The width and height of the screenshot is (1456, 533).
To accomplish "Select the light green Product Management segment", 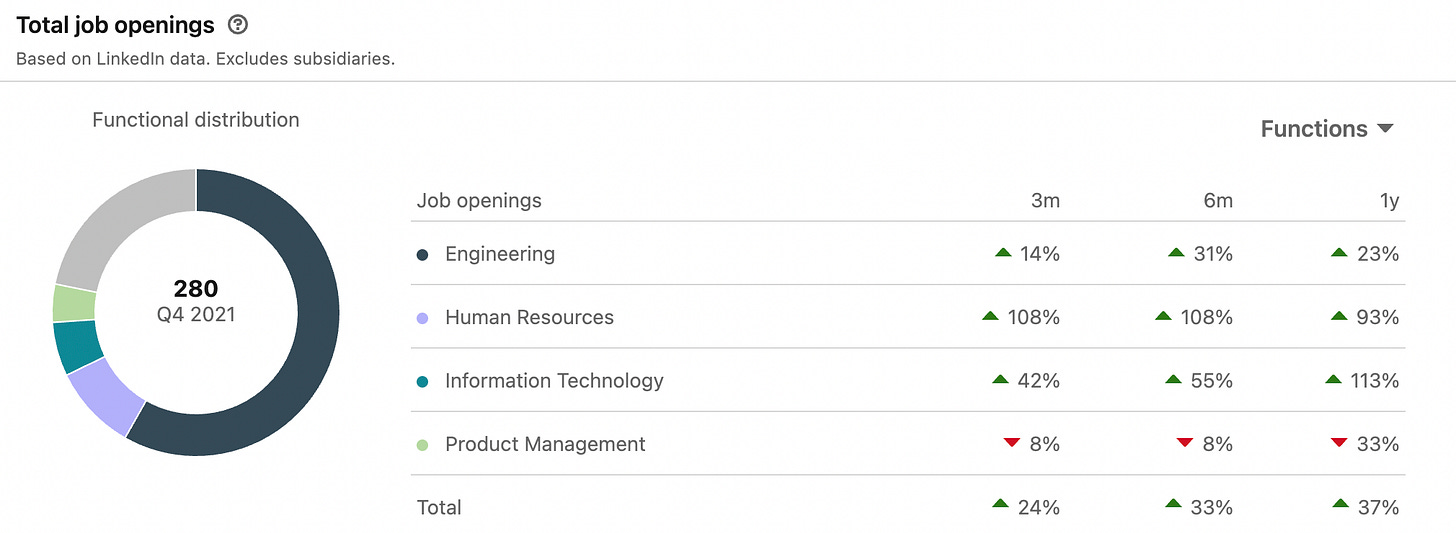I will (73, 304).
